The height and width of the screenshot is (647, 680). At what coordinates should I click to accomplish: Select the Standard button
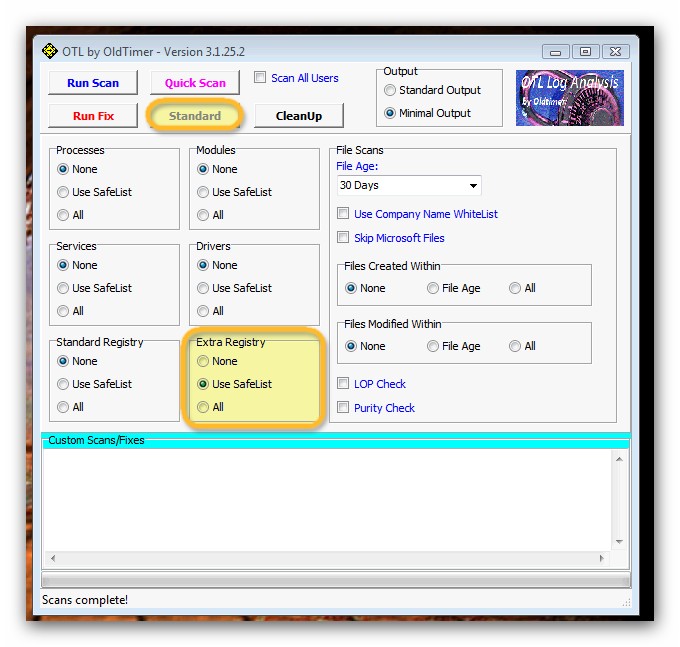click(x=195, y=116)
